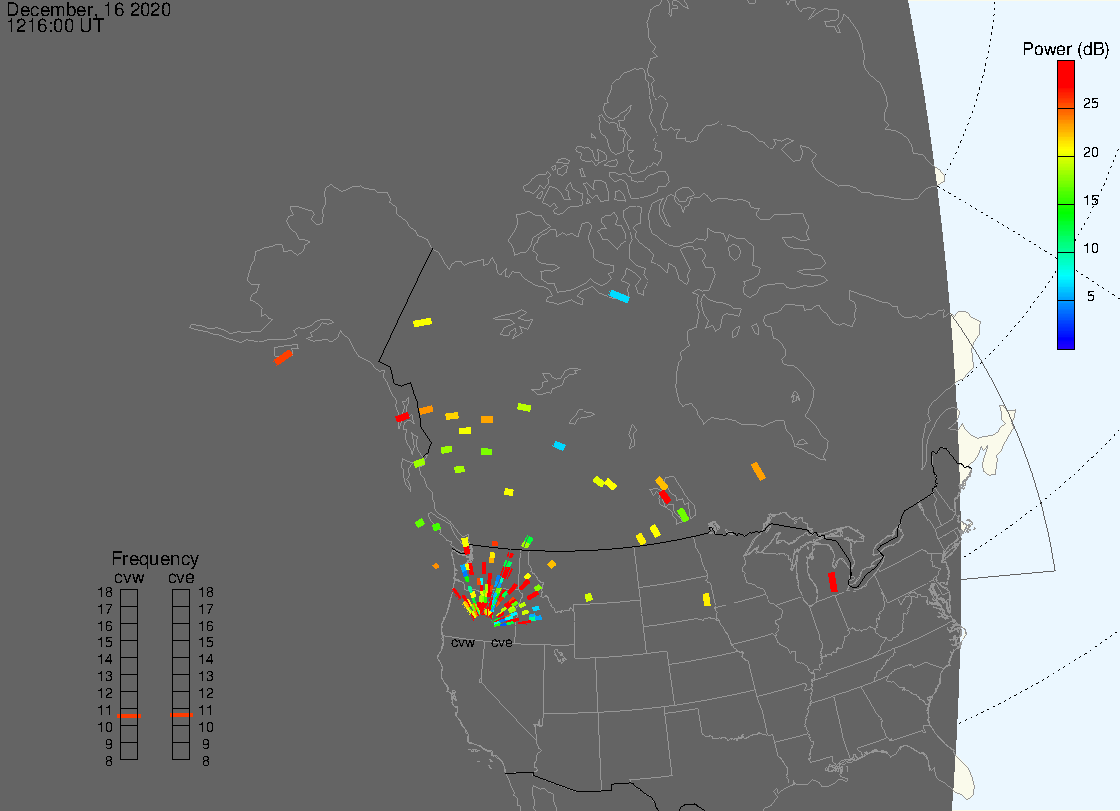Image resolution: width=1120 pixels, height=811 pixels.
Task: Click the cvw station label on the map
Action: [463, 643]
